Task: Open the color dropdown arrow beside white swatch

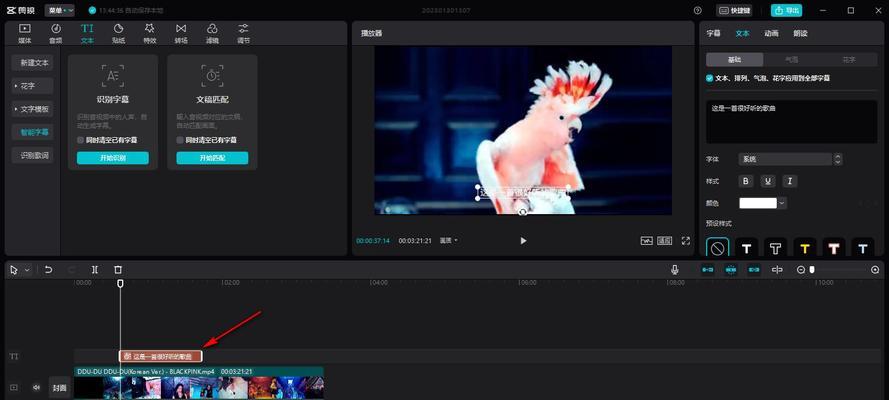Action: 782,203
